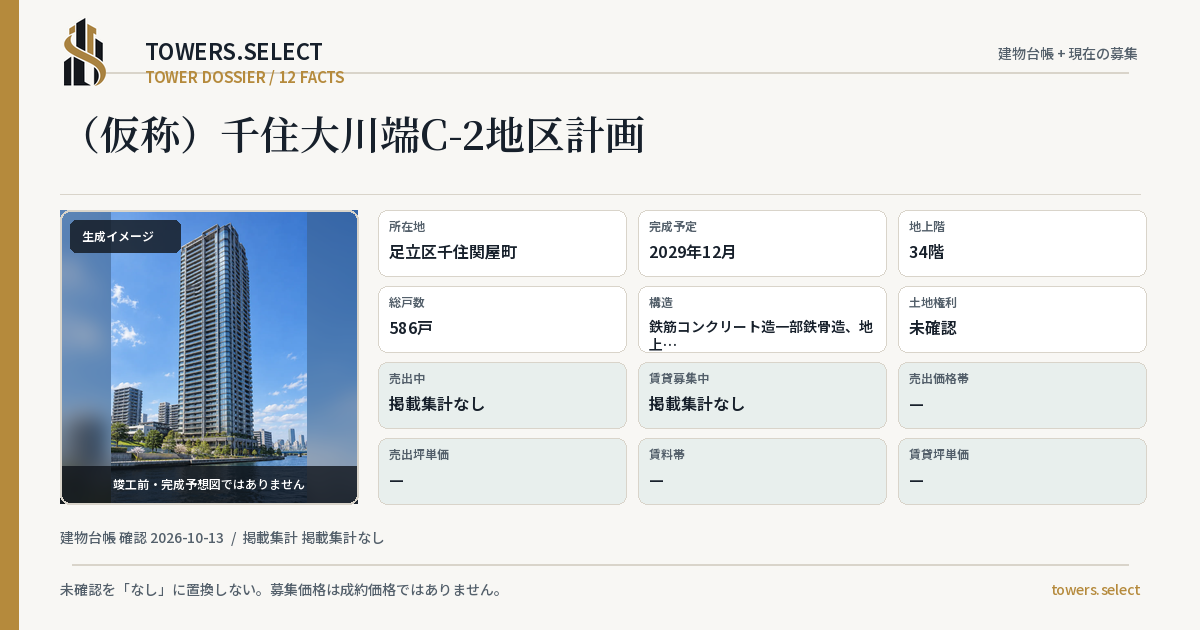
Task: Select the 賃料帯 card
Action: pyautogui.click(x=762, y=471)
